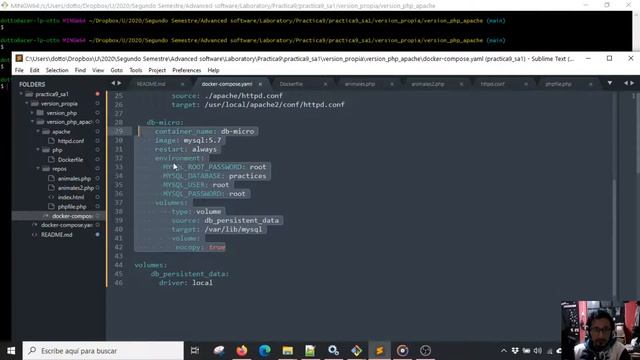
Task: Open the Preferences menu
Action: click(187, 70)
